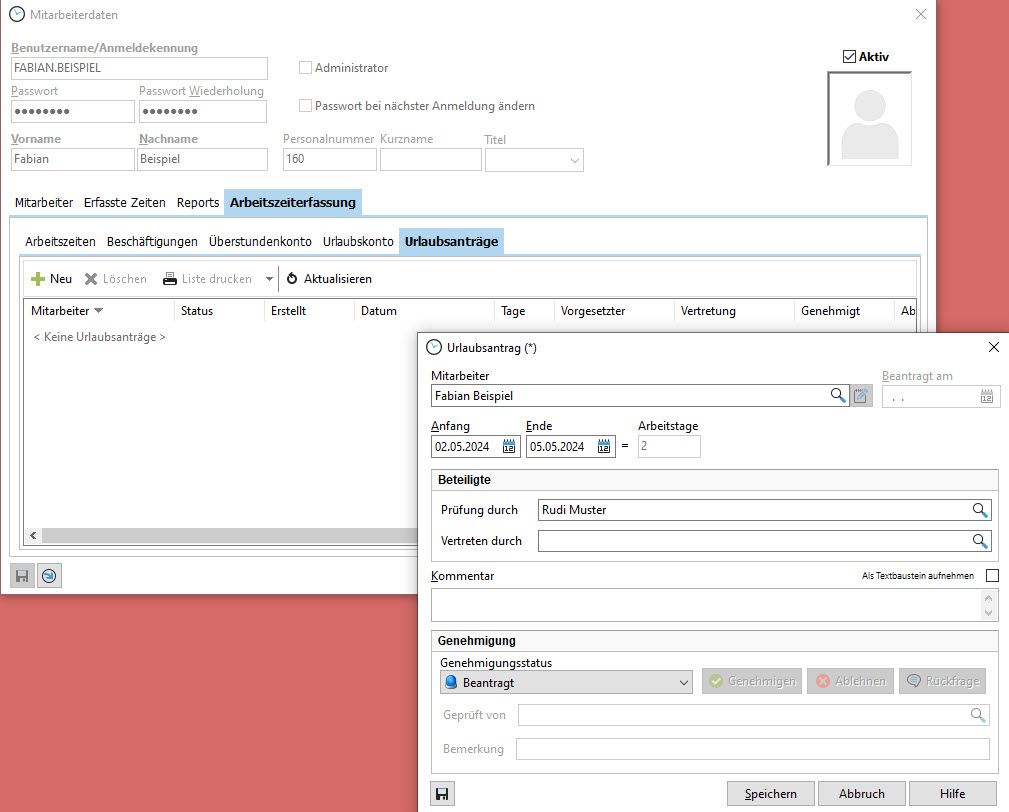
Task: Click into the Kommentar text field
Action: point(705,604)
